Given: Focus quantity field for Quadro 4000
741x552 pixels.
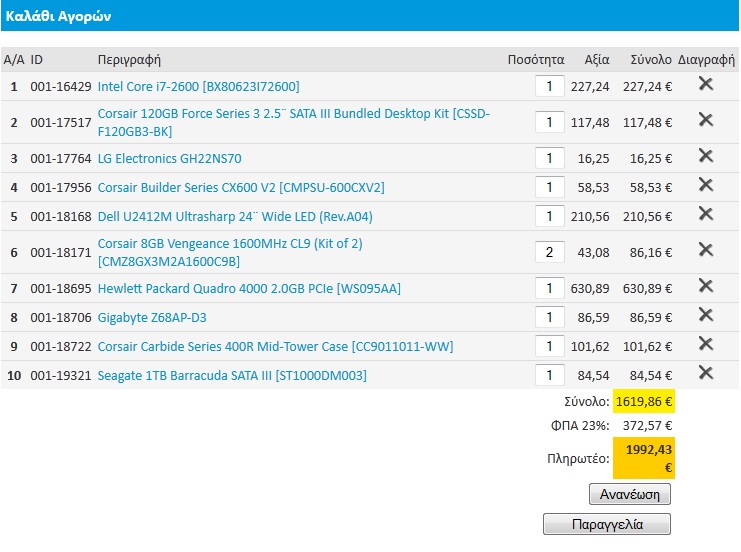Looking at the screenshot, I should [x=550, y=288].
